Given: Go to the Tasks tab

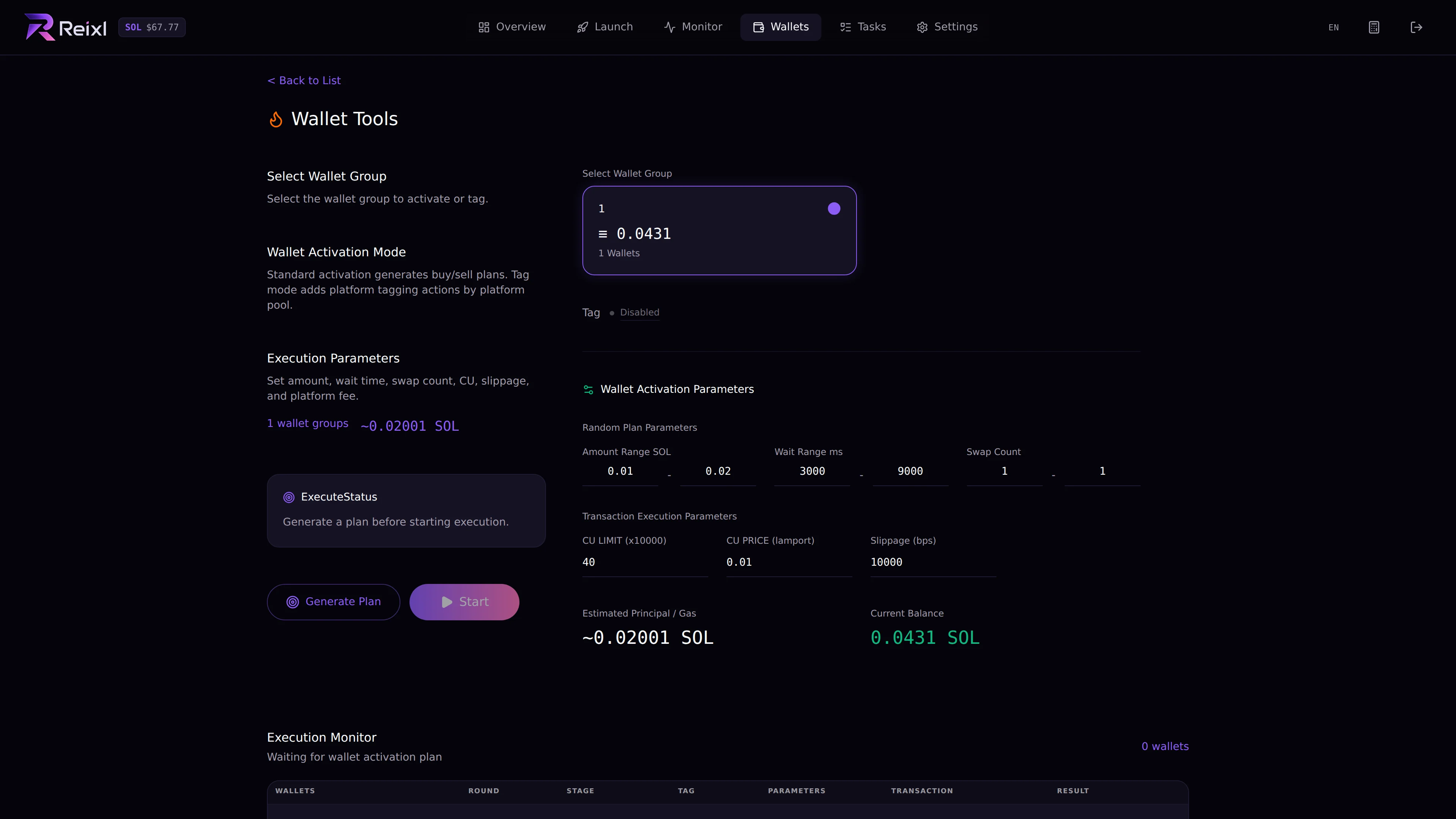Looking at the screenshot, I should click(x=863, y=27).
